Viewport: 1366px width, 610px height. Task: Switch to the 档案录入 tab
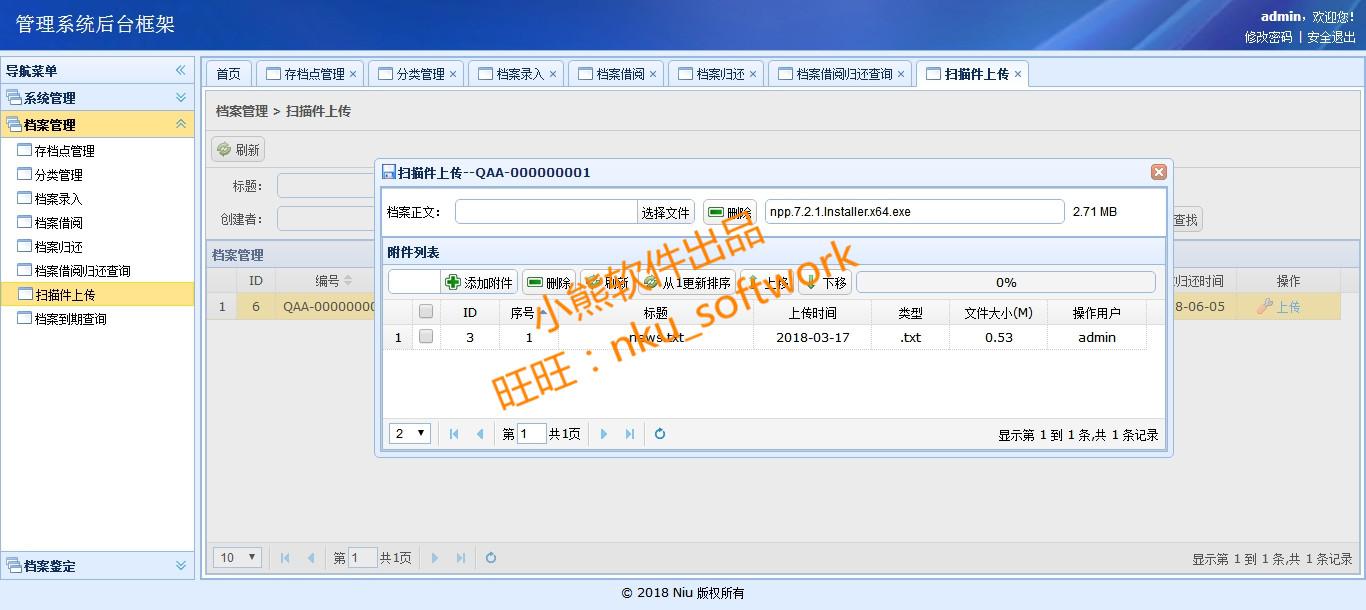pos(516,74)
